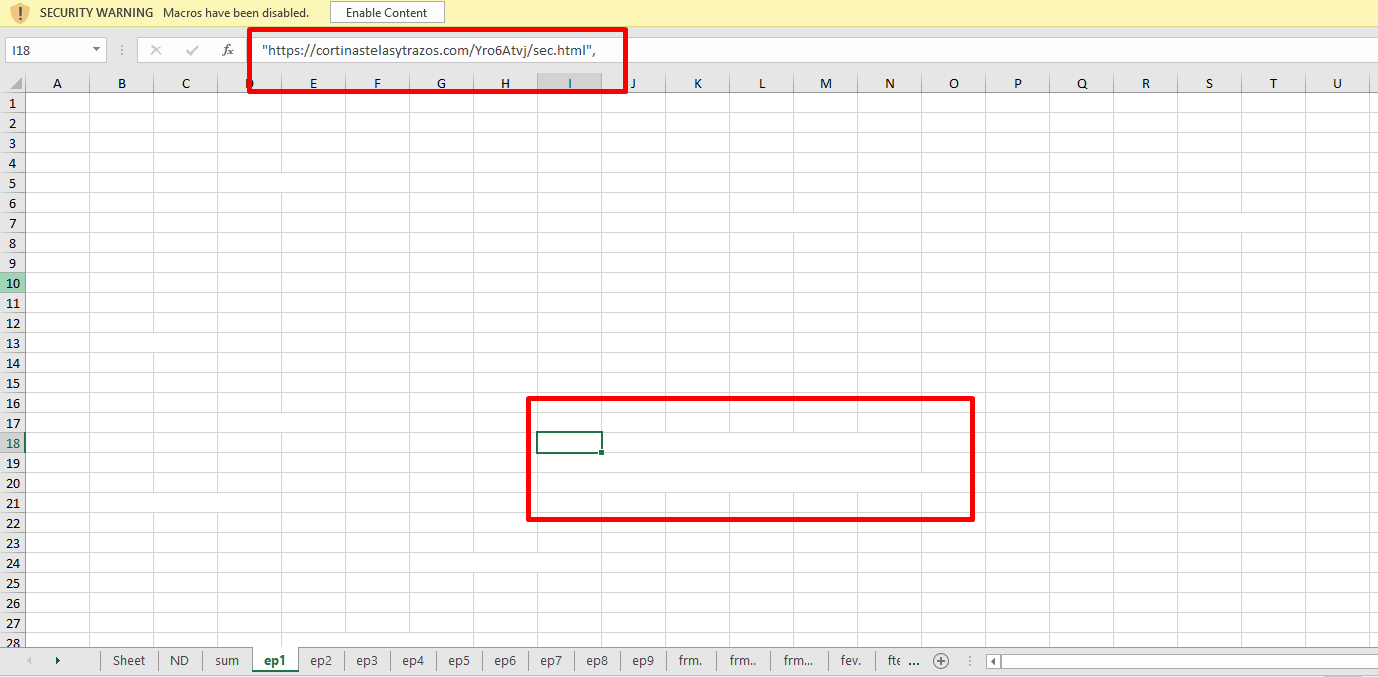Select the ep1 sheet tab
Viewport: 1378px width, 677px height.
coord(275,661)
